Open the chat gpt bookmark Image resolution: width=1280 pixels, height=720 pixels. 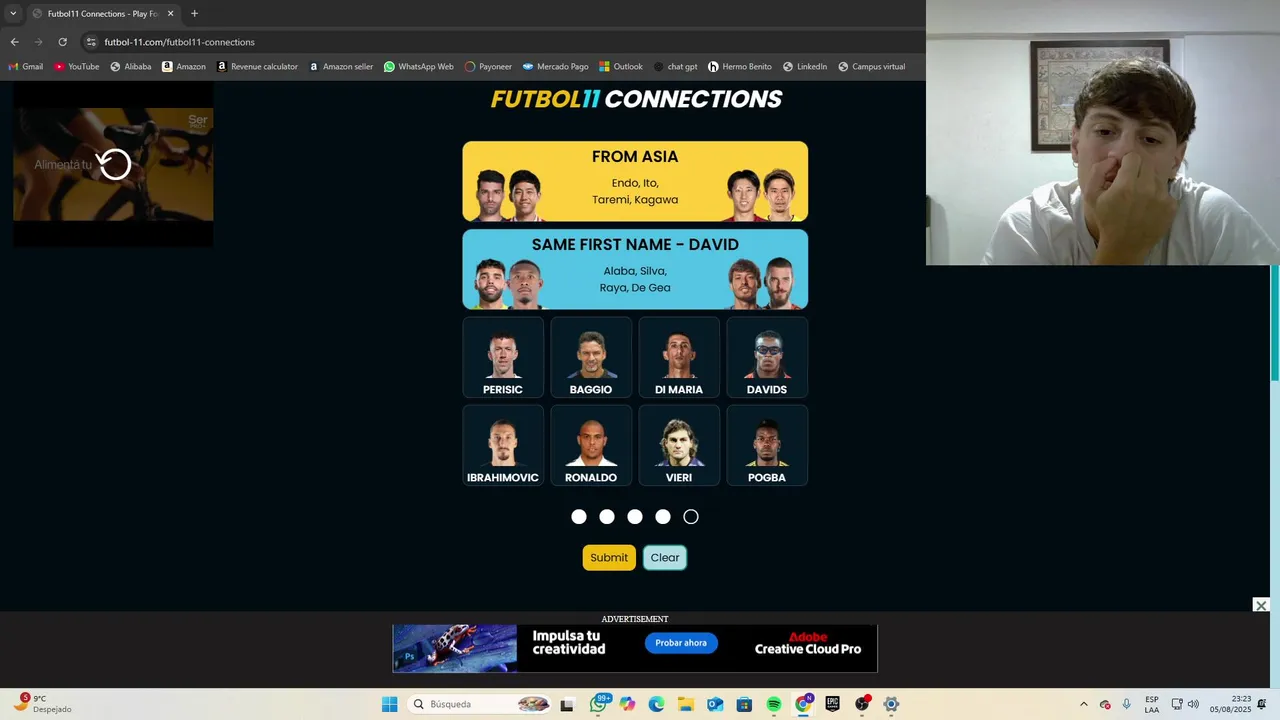(675, 67)
